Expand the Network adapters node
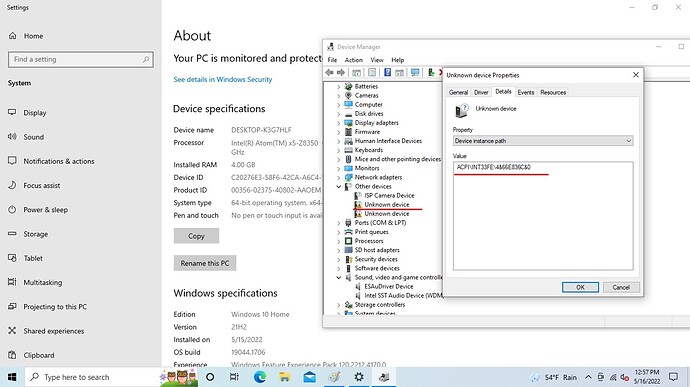690x387 pixels. [338, 178]
